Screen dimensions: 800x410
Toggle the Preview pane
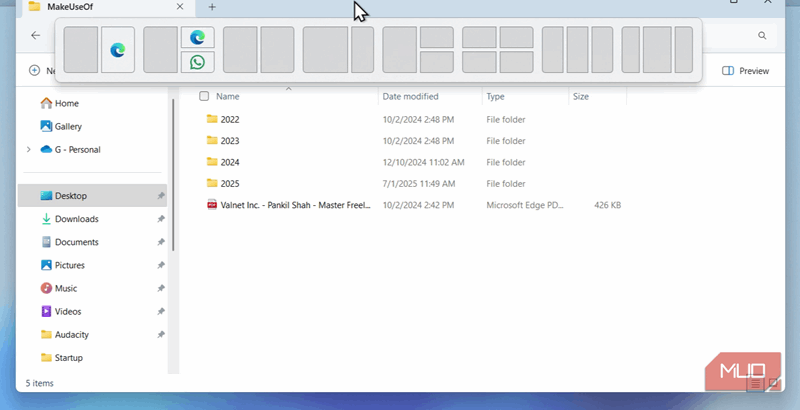[x=745, y=71]
